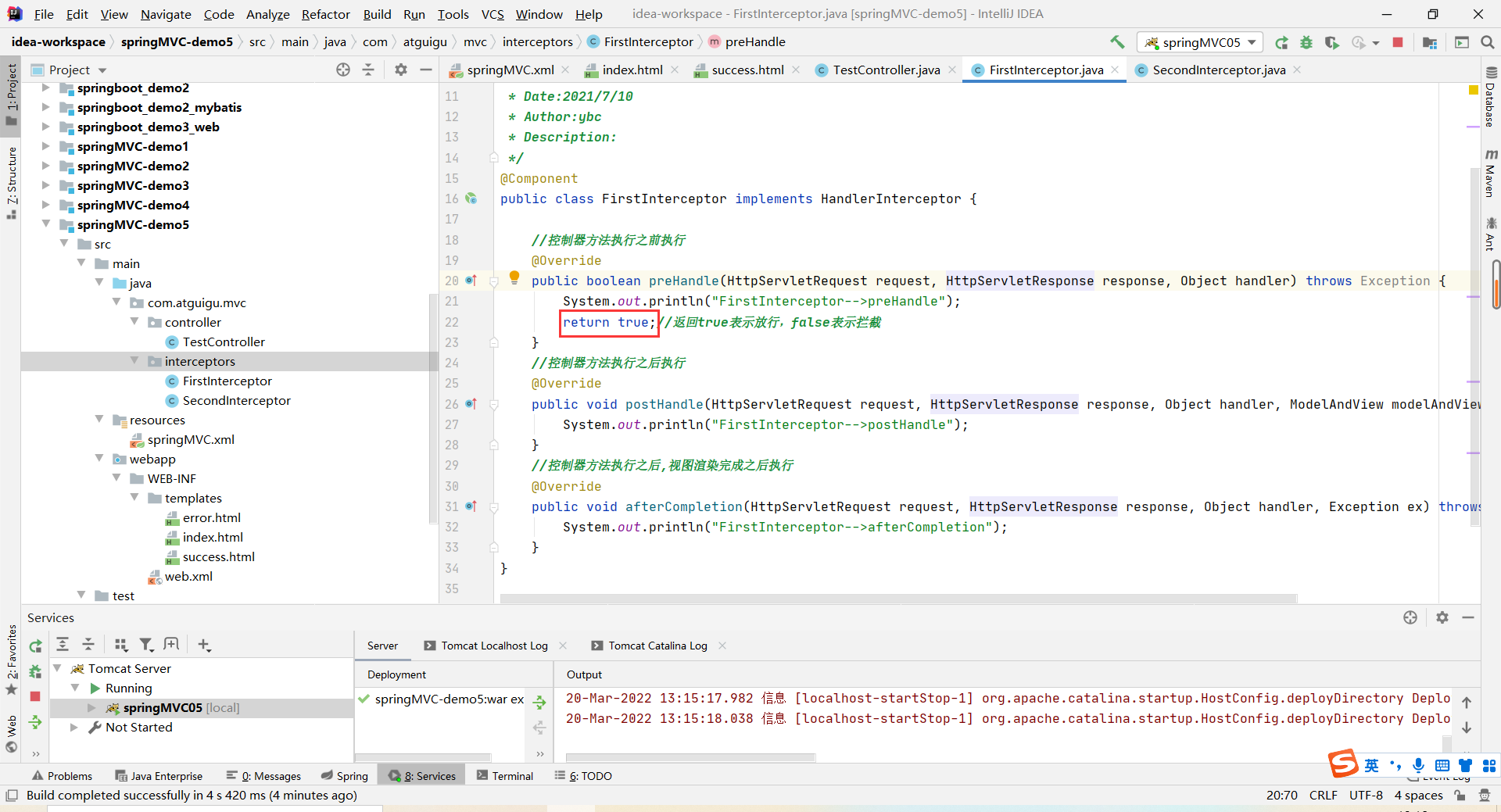1501x812 pixels.
Task: Locate current file in Project tree
Action: pyautogui.click(x=343, y=70)
